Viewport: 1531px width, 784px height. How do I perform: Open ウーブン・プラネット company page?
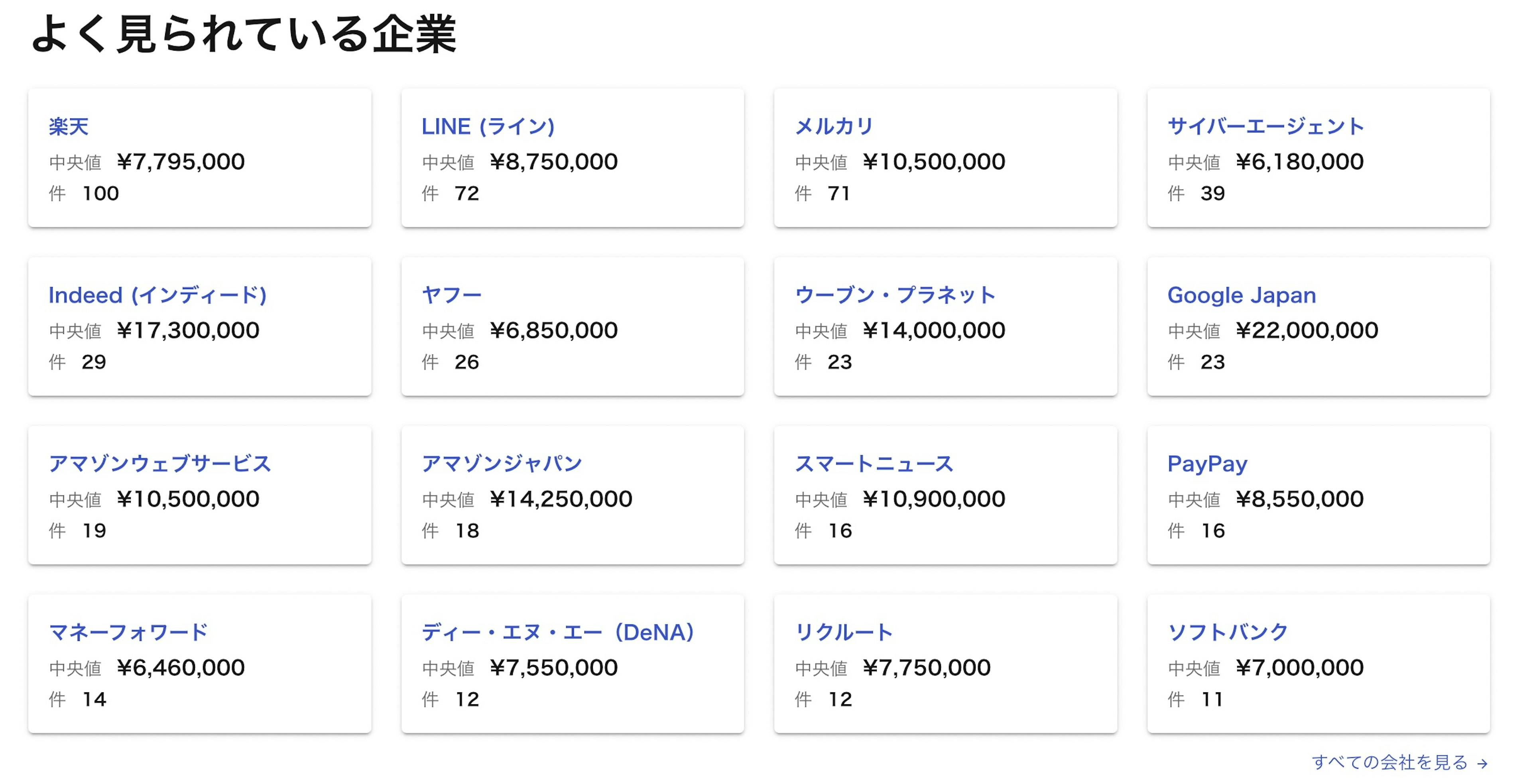point(894,295)
